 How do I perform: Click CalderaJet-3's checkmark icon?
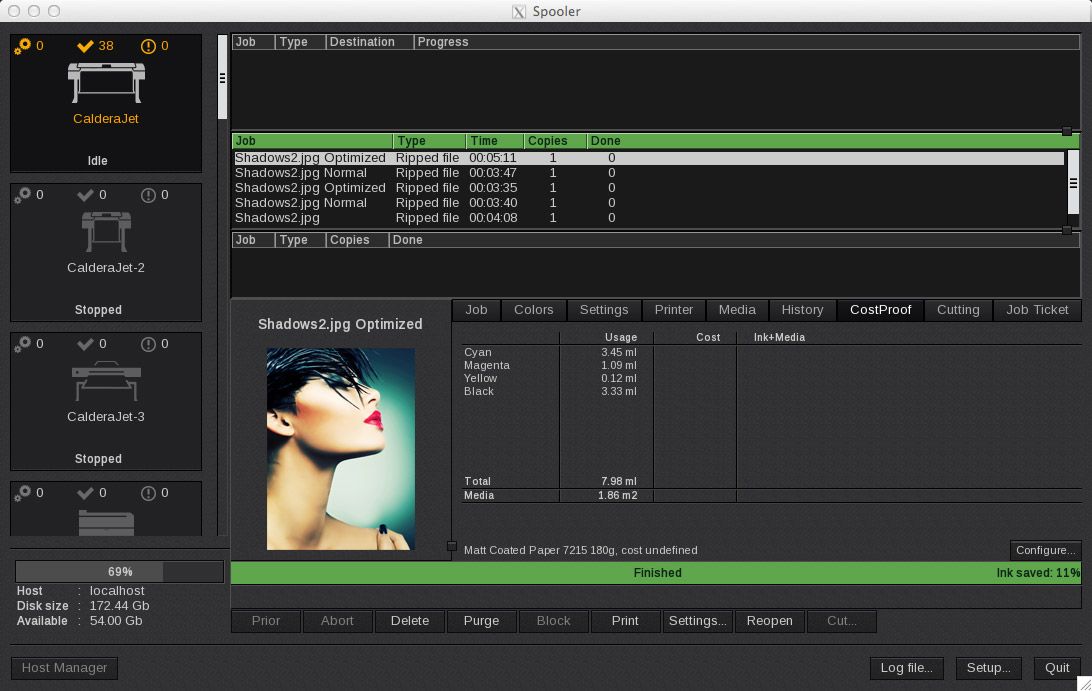[85, 344]
